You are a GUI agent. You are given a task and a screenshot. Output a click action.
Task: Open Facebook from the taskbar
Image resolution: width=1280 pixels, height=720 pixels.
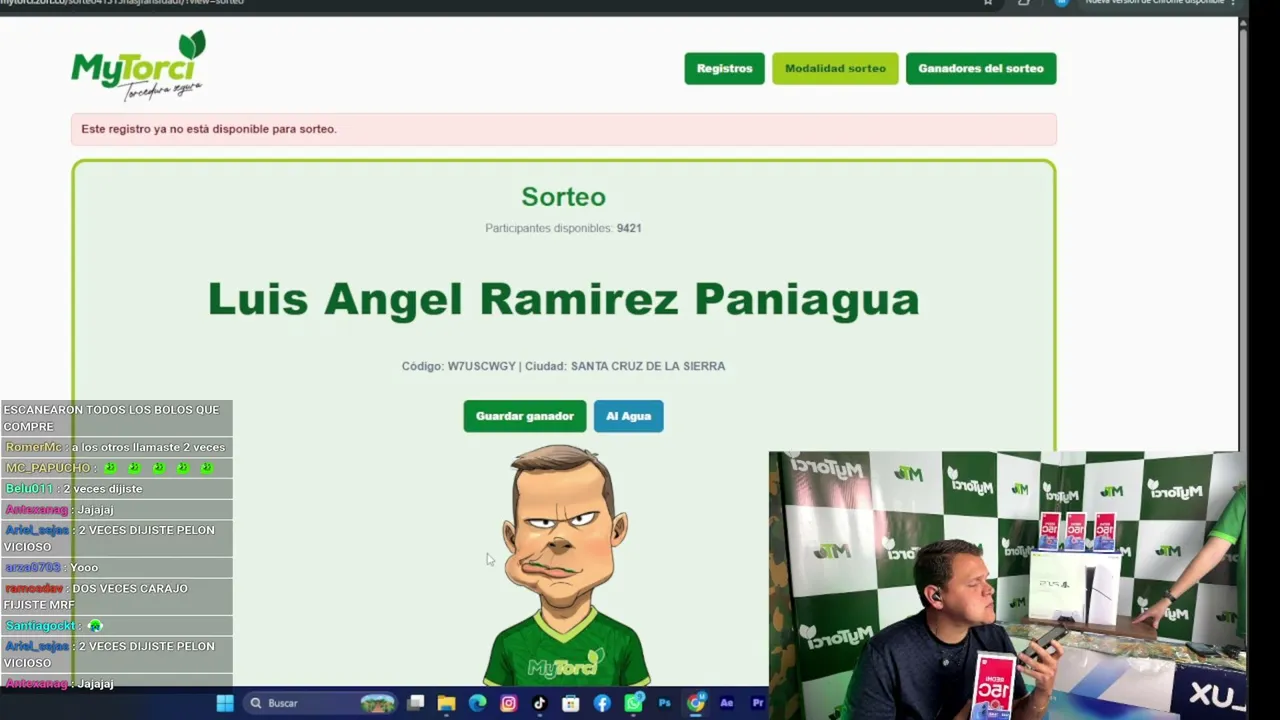(x=602, y=703)
